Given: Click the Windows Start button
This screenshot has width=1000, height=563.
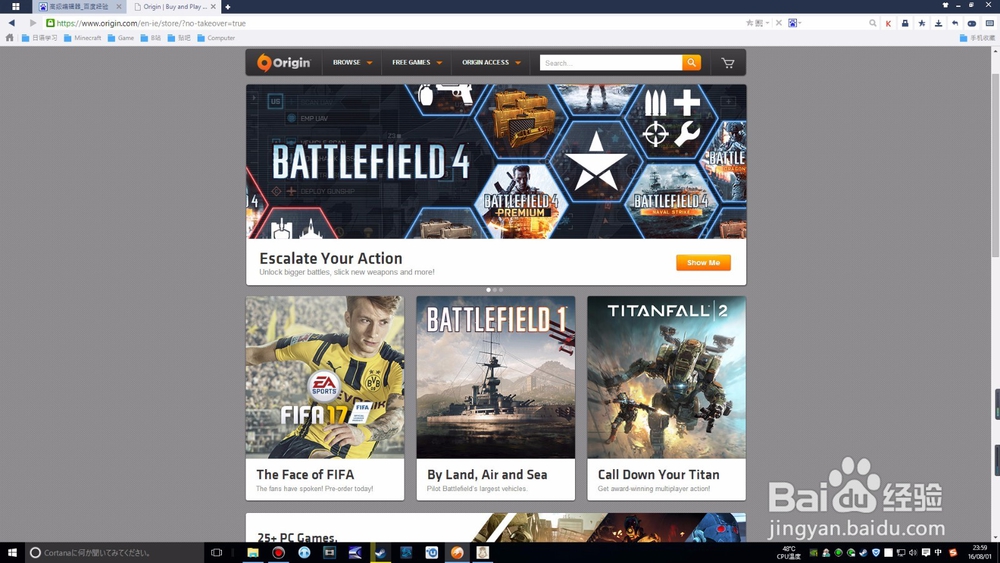Looking at the screenshot, I should click(12, 553).
